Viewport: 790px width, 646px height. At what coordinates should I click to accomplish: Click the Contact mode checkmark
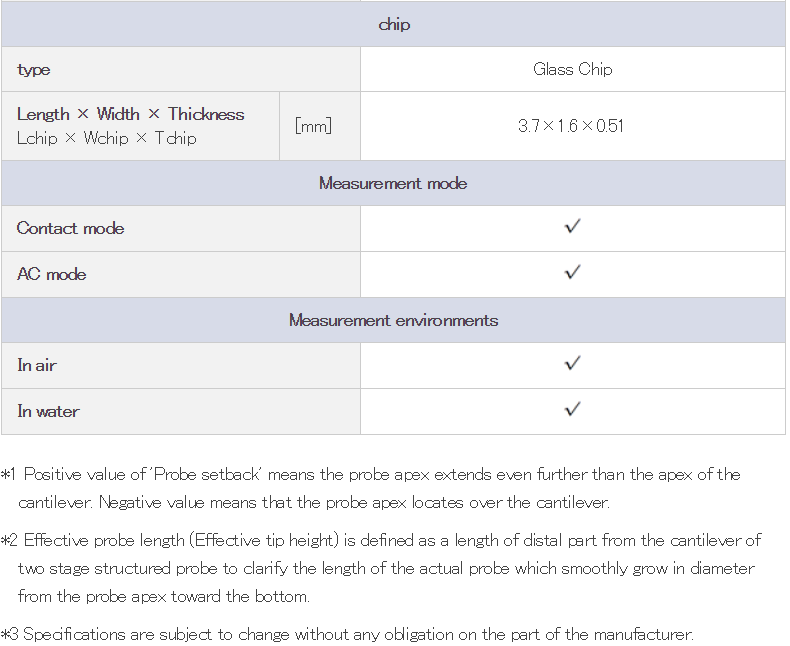(x=572, y=227)
